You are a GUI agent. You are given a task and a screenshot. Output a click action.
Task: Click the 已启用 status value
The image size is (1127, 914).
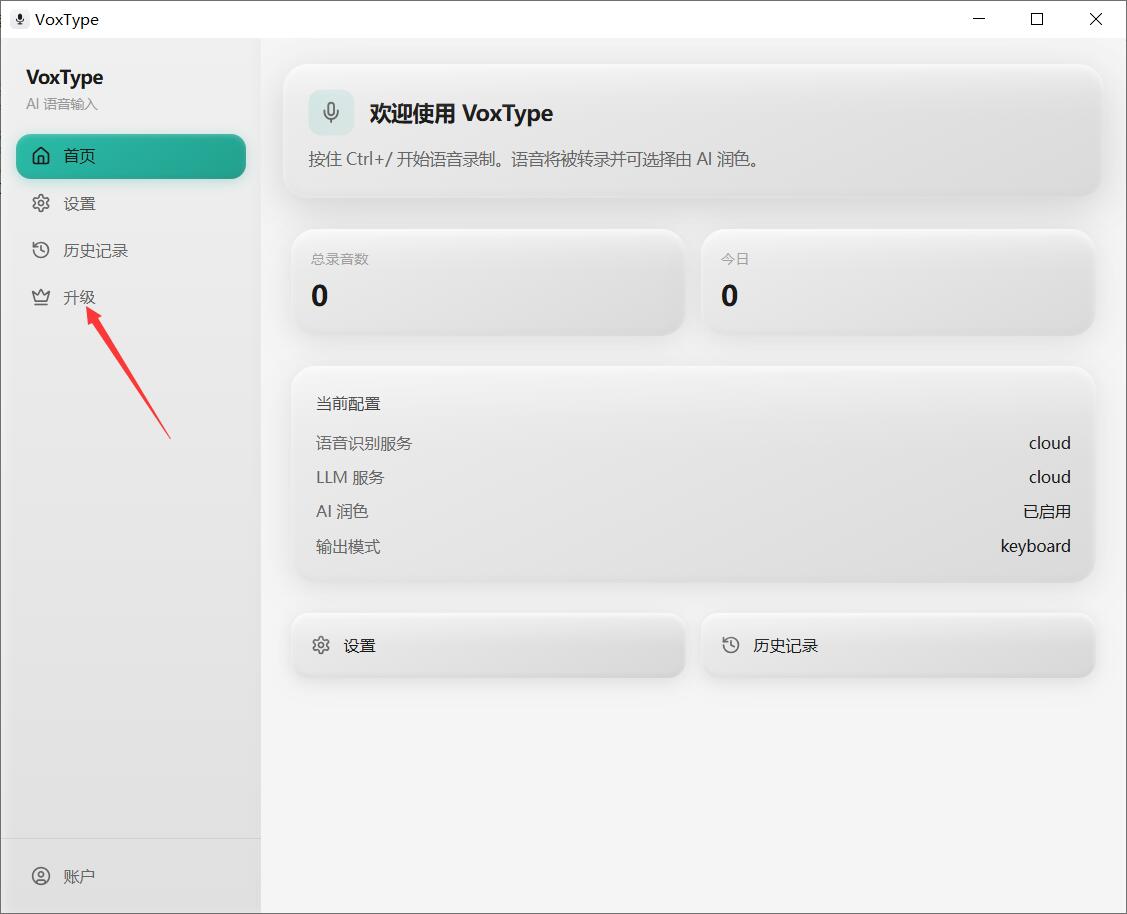1047,512
